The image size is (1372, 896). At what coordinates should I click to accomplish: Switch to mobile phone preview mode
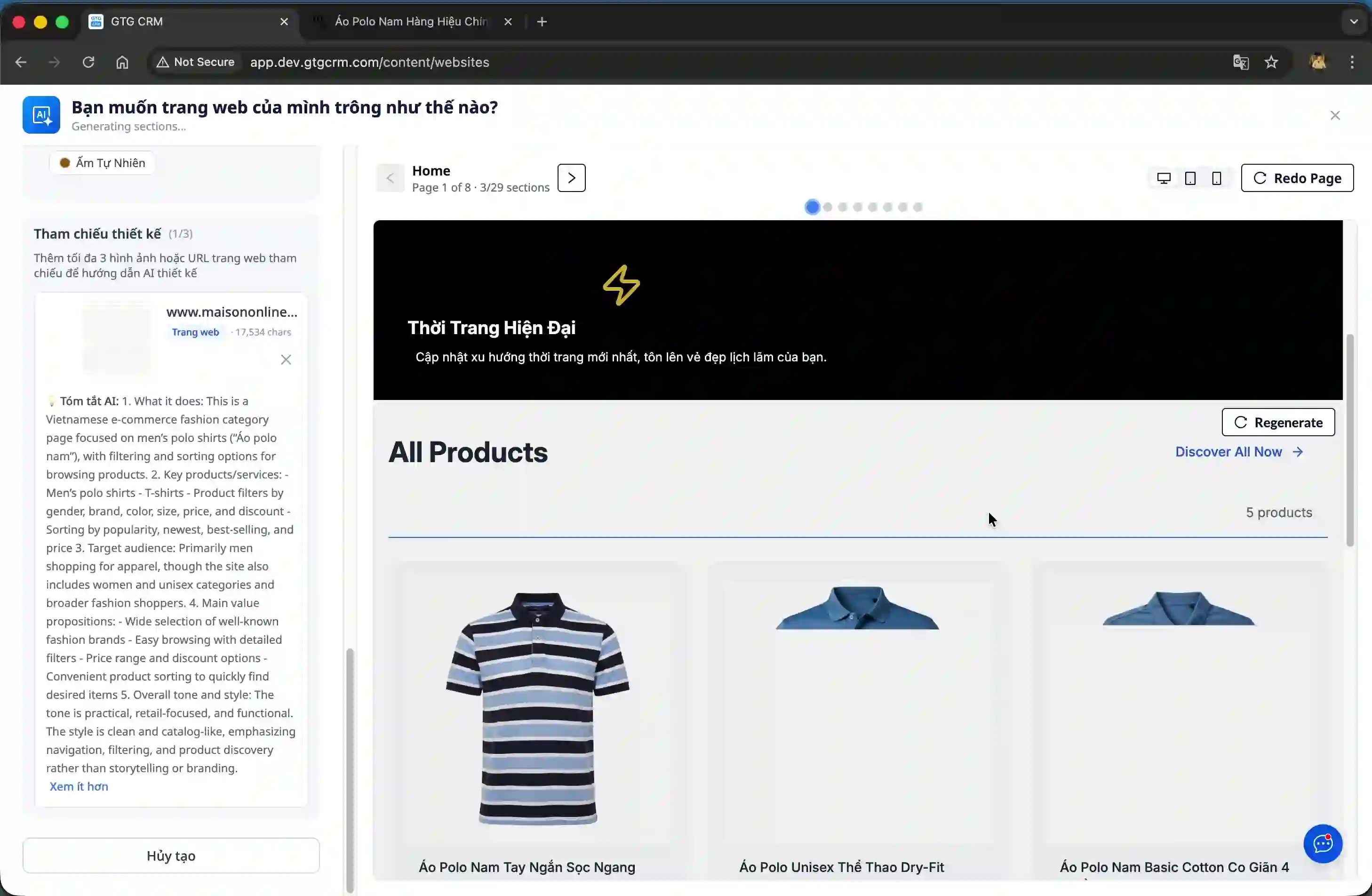[1216, 179]
